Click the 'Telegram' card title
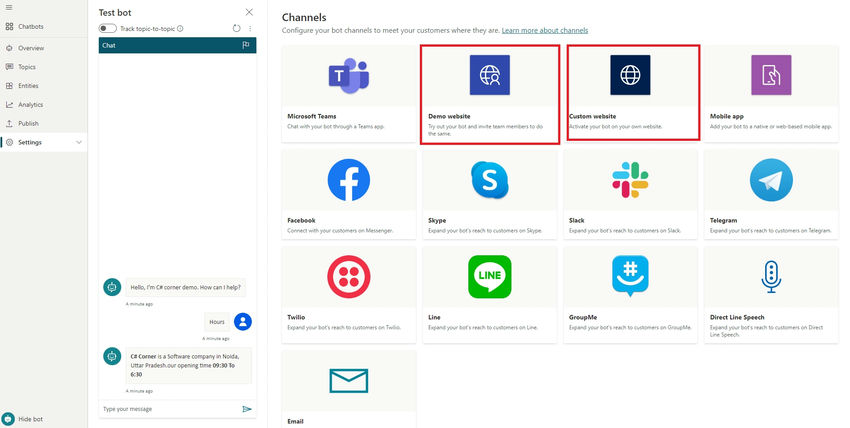The image size is (850, 428). coord(724,221)
